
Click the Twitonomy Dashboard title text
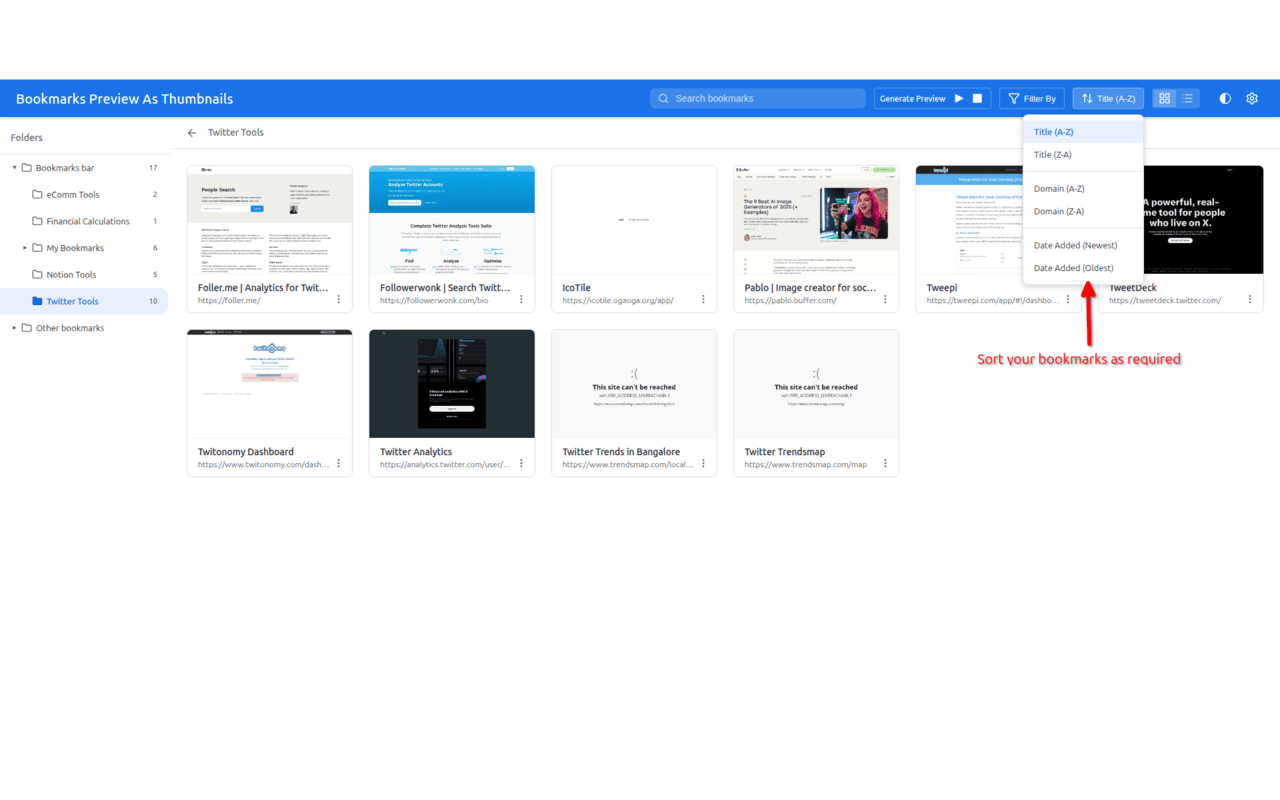[x=246, y=452]
